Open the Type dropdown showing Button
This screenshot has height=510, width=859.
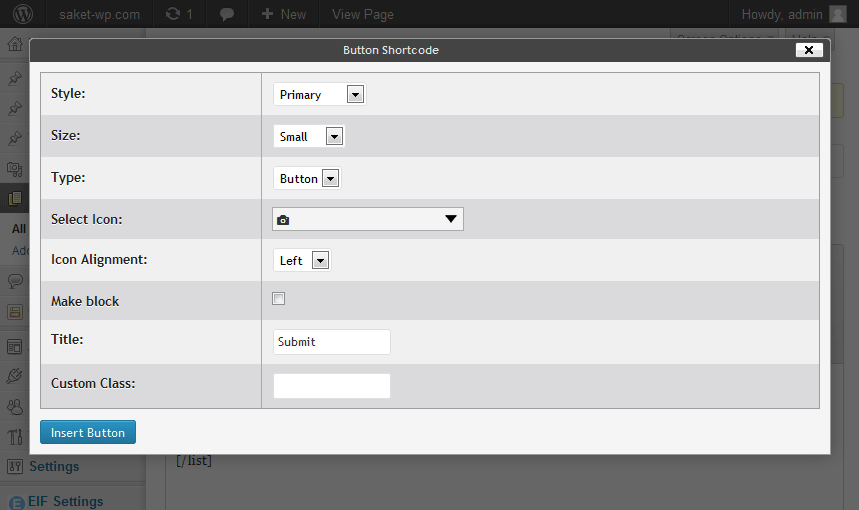[307, 178]
